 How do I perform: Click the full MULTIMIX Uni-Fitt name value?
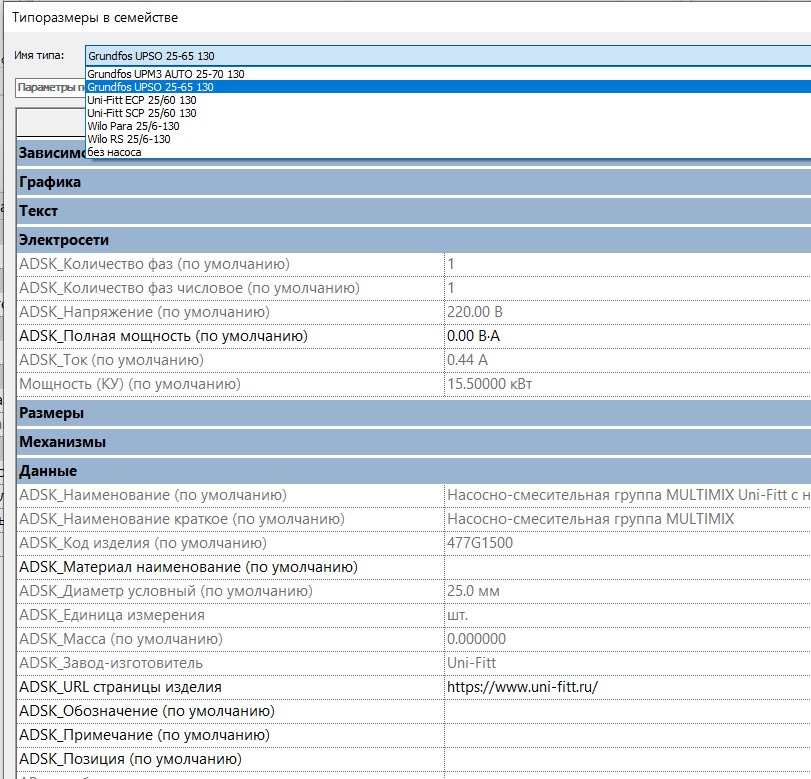(628, 495)
